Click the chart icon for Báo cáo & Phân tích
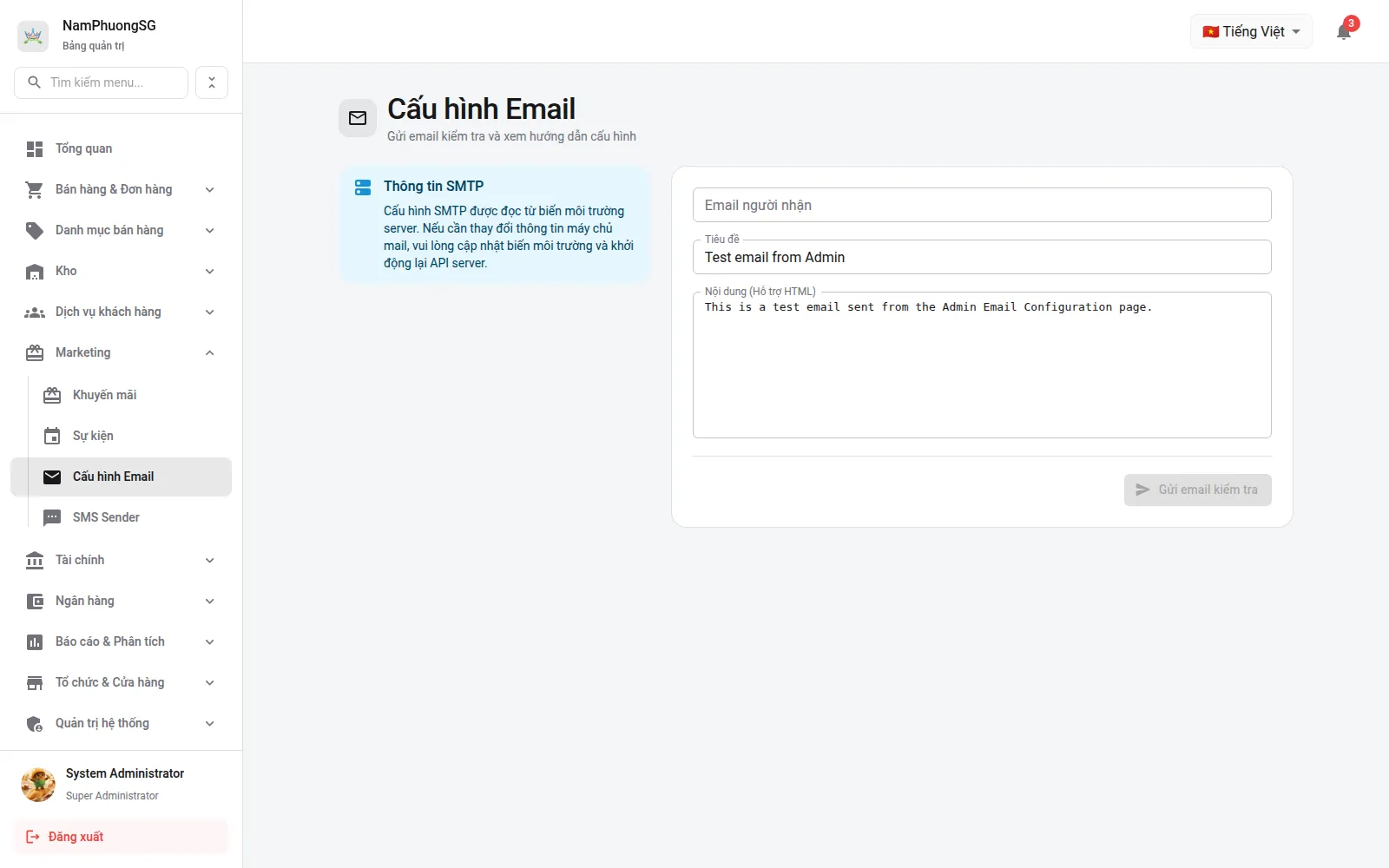This screenshot has width=1389, height=868. (35, 642)
